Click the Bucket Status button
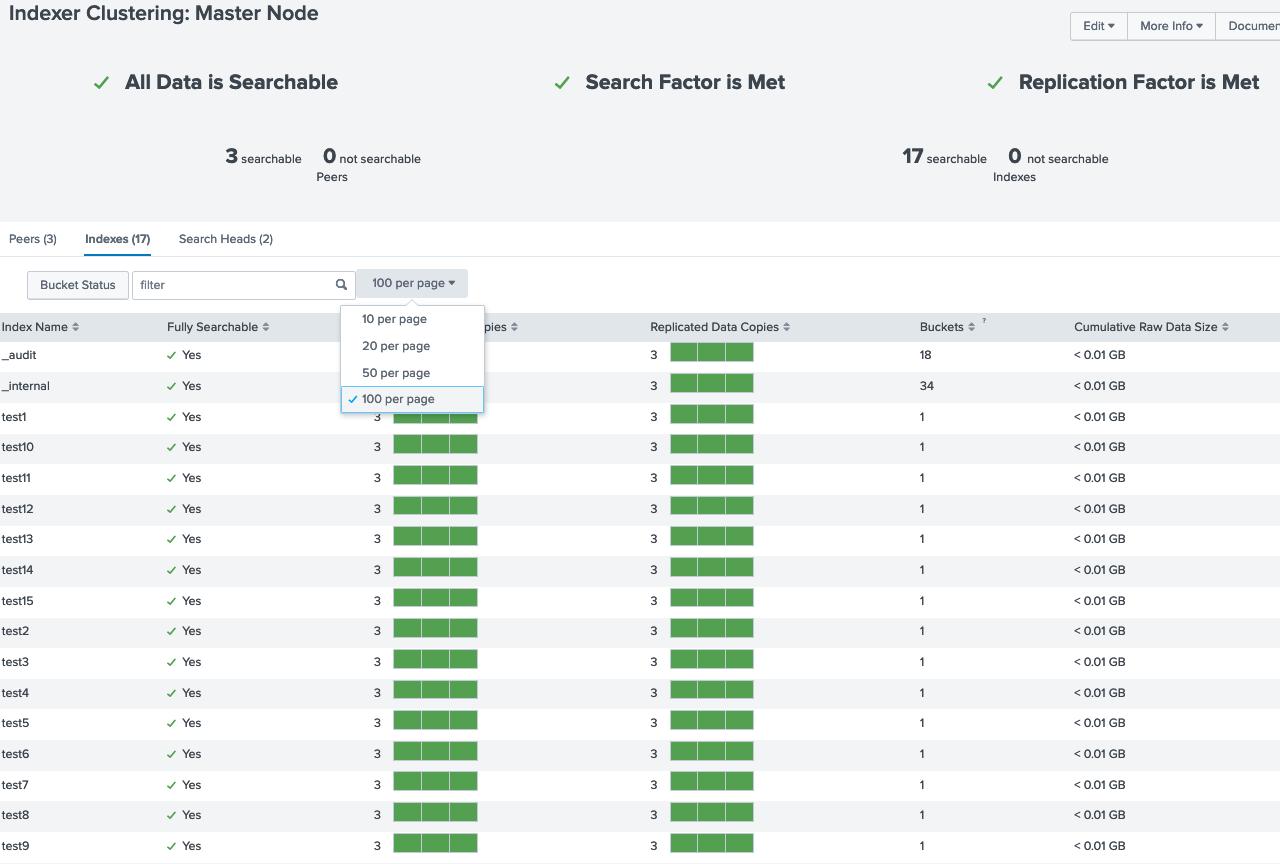Image resolution: width=1280 pixels, height=864 pixels. tap(77, 285)
